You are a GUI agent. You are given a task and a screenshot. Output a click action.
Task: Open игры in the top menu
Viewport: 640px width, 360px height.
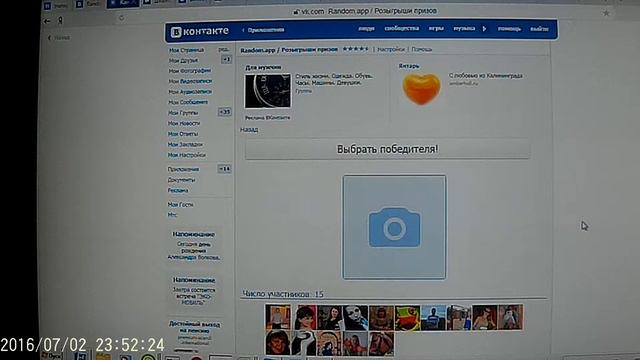(436, 29)
